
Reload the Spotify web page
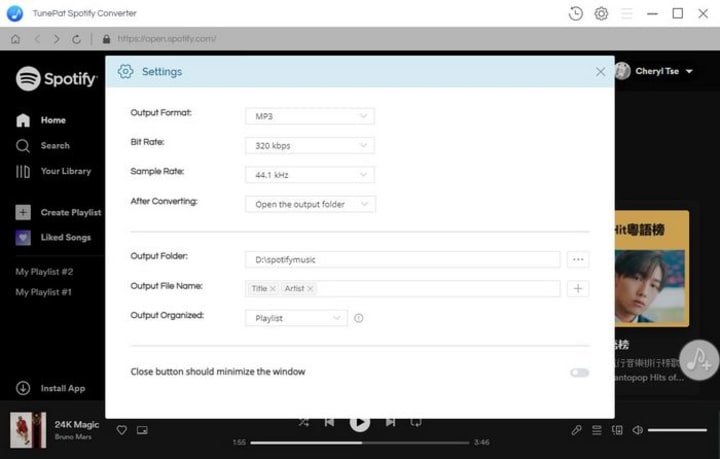[x=76, y=39]
